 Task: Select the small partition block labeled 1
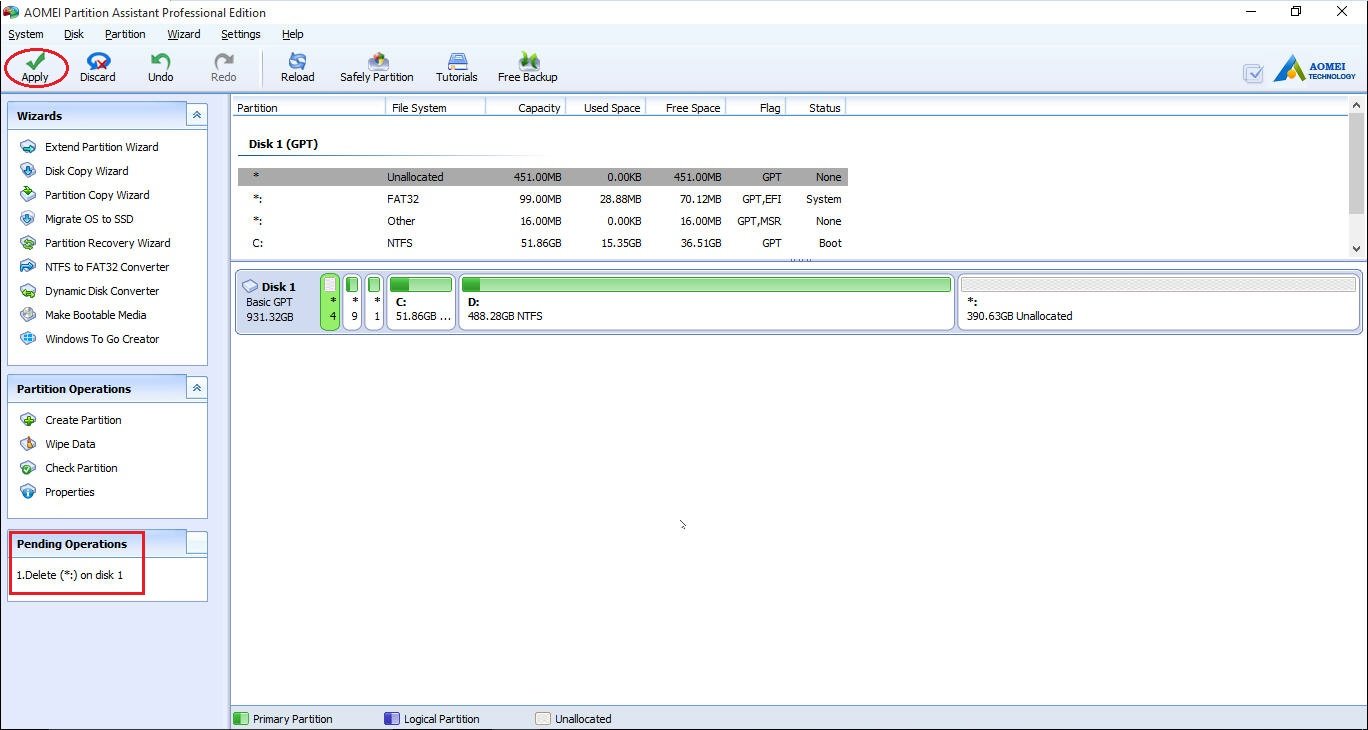374,302
